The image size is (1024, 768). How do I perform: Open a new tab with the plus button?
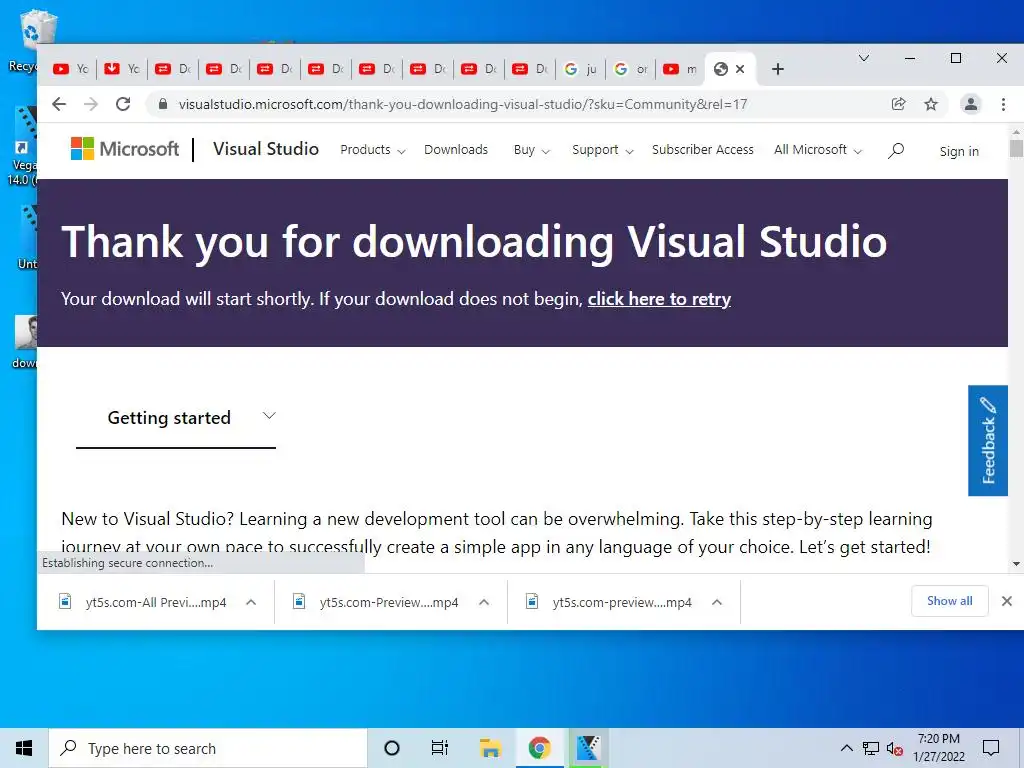click(x=777, y=69)
